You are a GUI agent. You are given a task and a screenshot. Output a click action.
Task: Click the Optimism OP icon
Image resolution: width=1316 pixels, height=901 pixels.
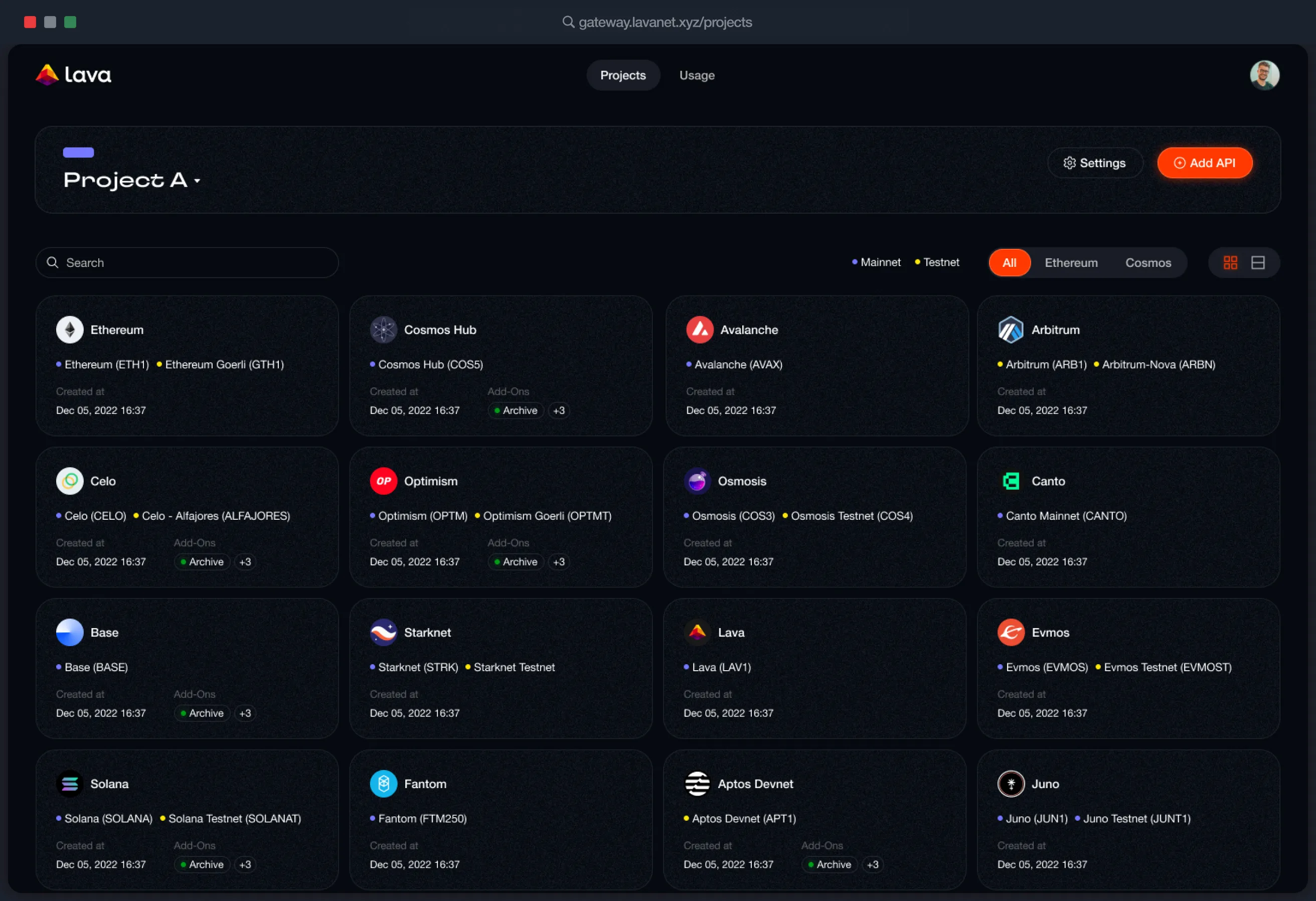(x=383, y=481)
